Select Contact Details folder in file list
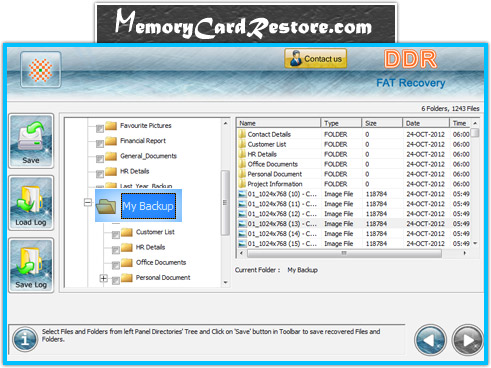Viewport: 491px width, 368px height. pyautogui.click(x=354, y=134)
